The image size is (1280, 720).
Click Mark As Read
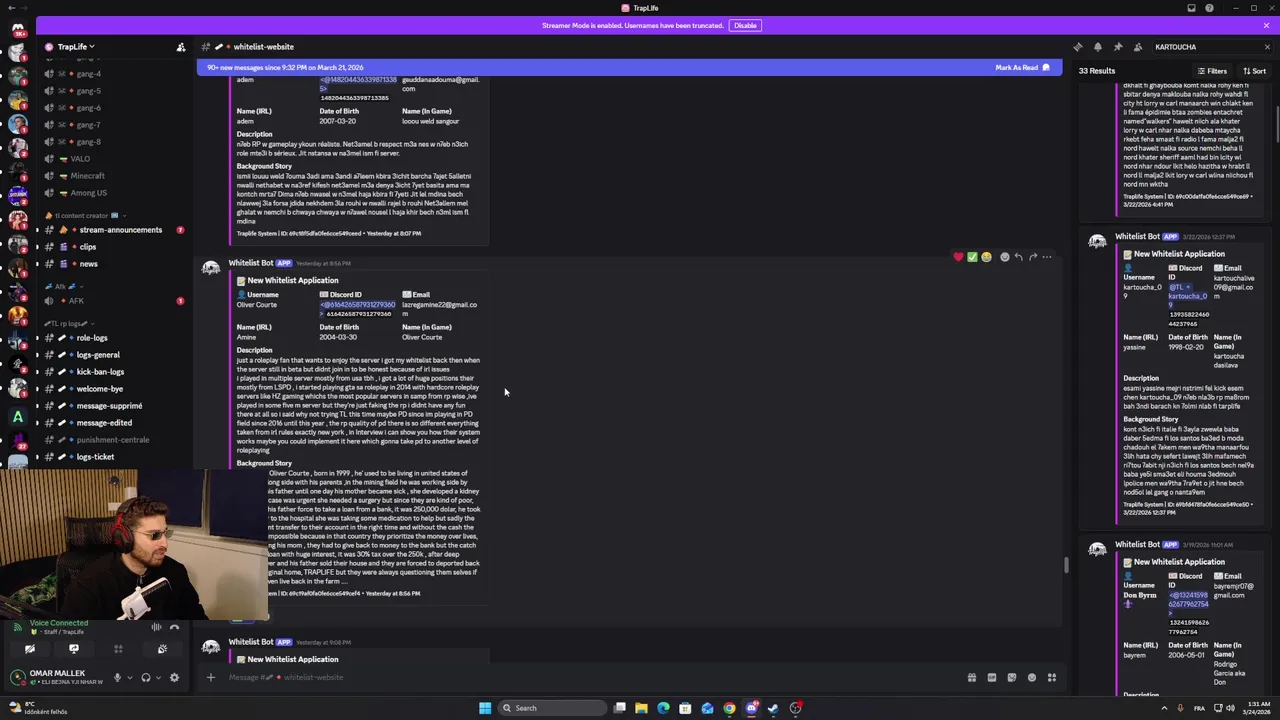1022,68
